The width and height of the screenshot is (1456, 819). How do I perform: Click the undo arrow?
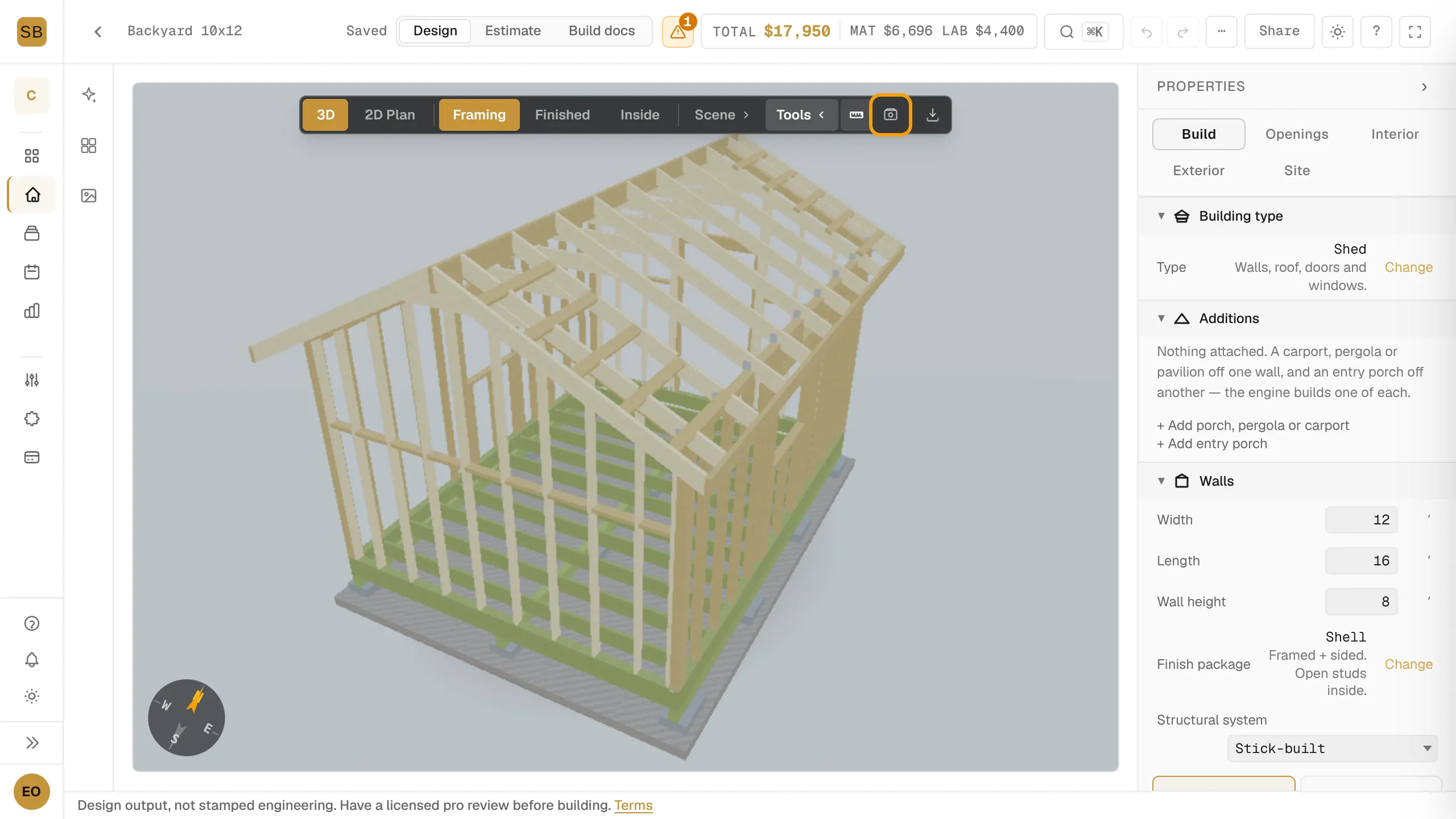coord(1147,32)
